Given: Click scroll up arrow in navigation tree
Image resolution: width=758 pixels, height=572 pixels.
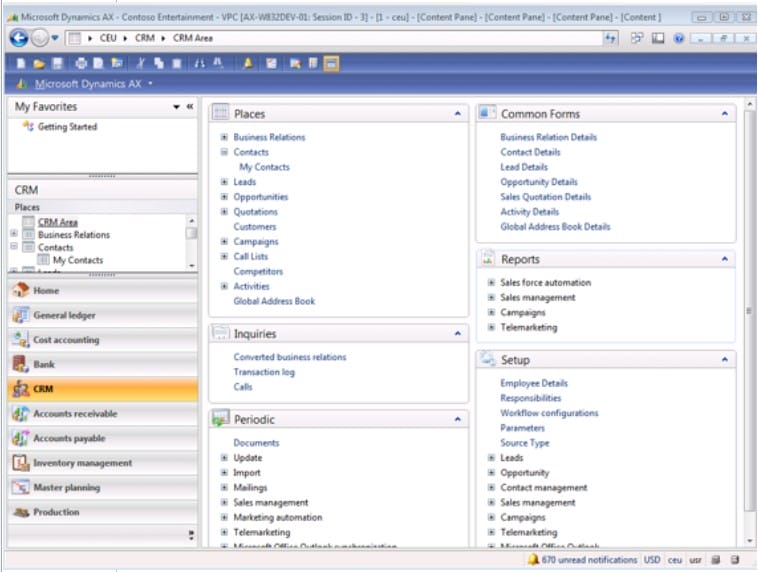Looking at the screenshot, I should point(192,220).
